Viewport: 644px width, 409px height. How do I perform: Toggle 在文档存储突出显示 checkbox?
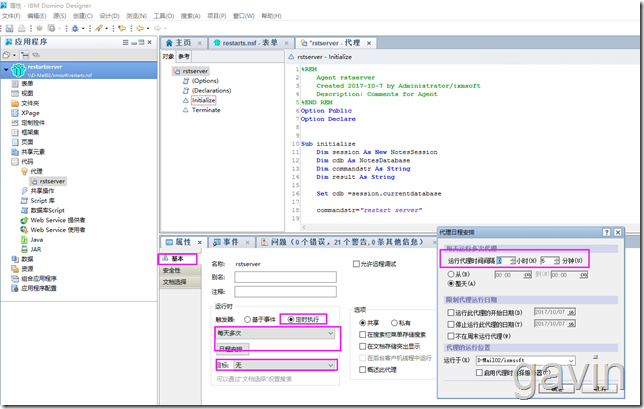[363, 346]
